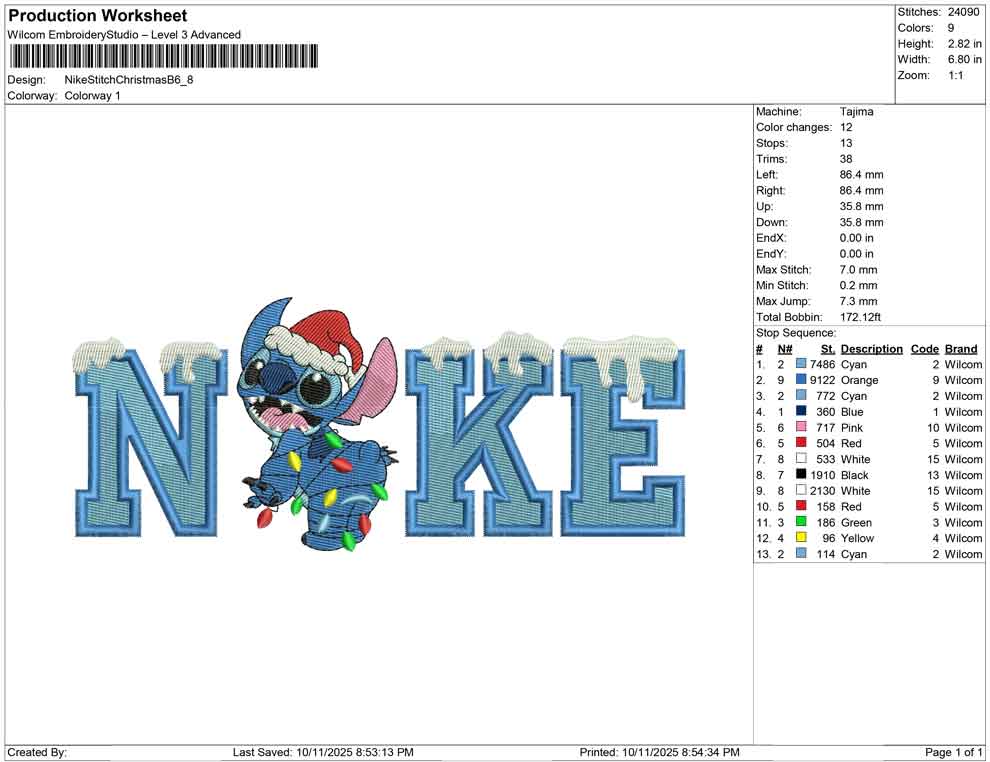The width and height of the screenshot is (990, 762).
Task: Select the max jump value '7.3 mm'
Action: [x=859, y=301]
